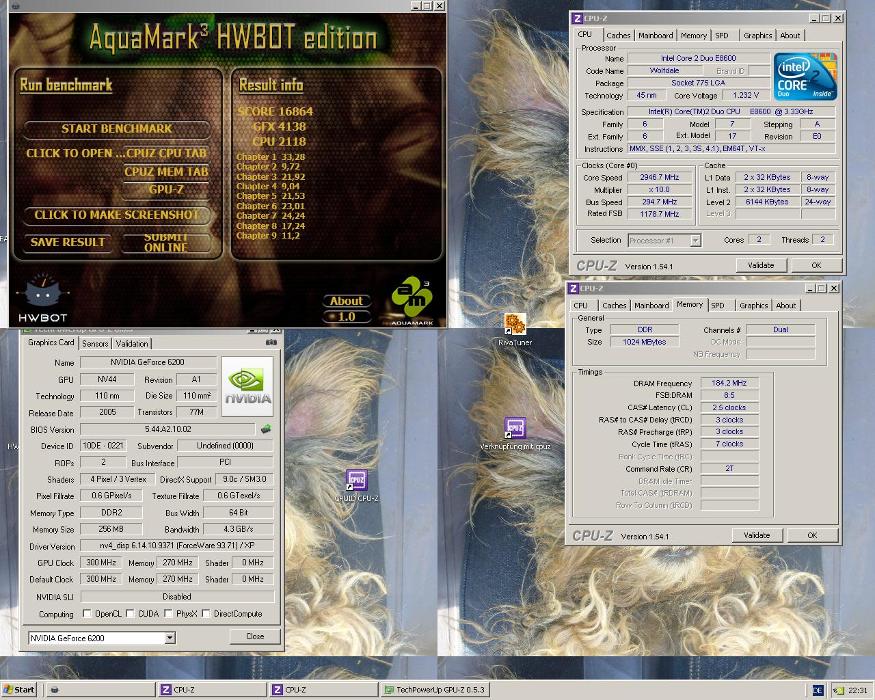875x700 pixels.
Task: Click the BIOS Version field 5.44.A2.10.02
Action: [x=168, y=429]
